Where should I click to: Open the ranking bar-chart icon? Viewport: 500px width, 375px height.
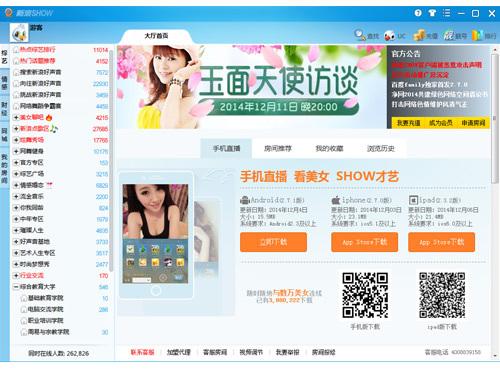click(x=477, y=35)
